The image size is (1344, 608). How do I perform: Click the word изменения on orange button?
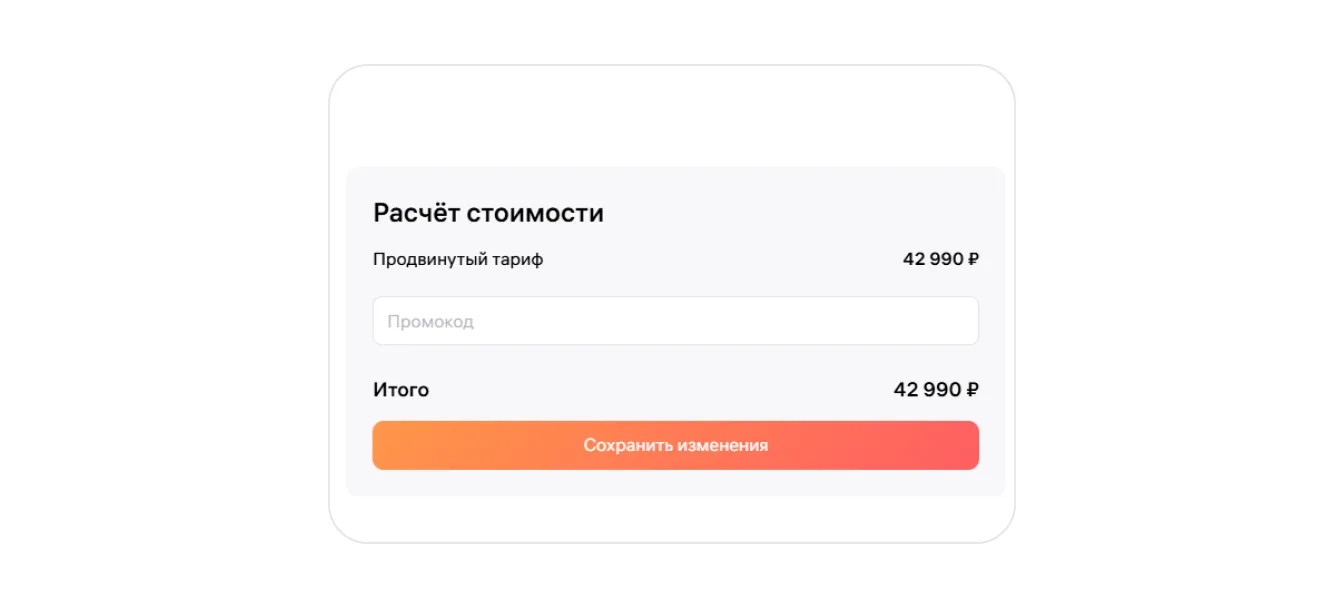tap(722, 445)
